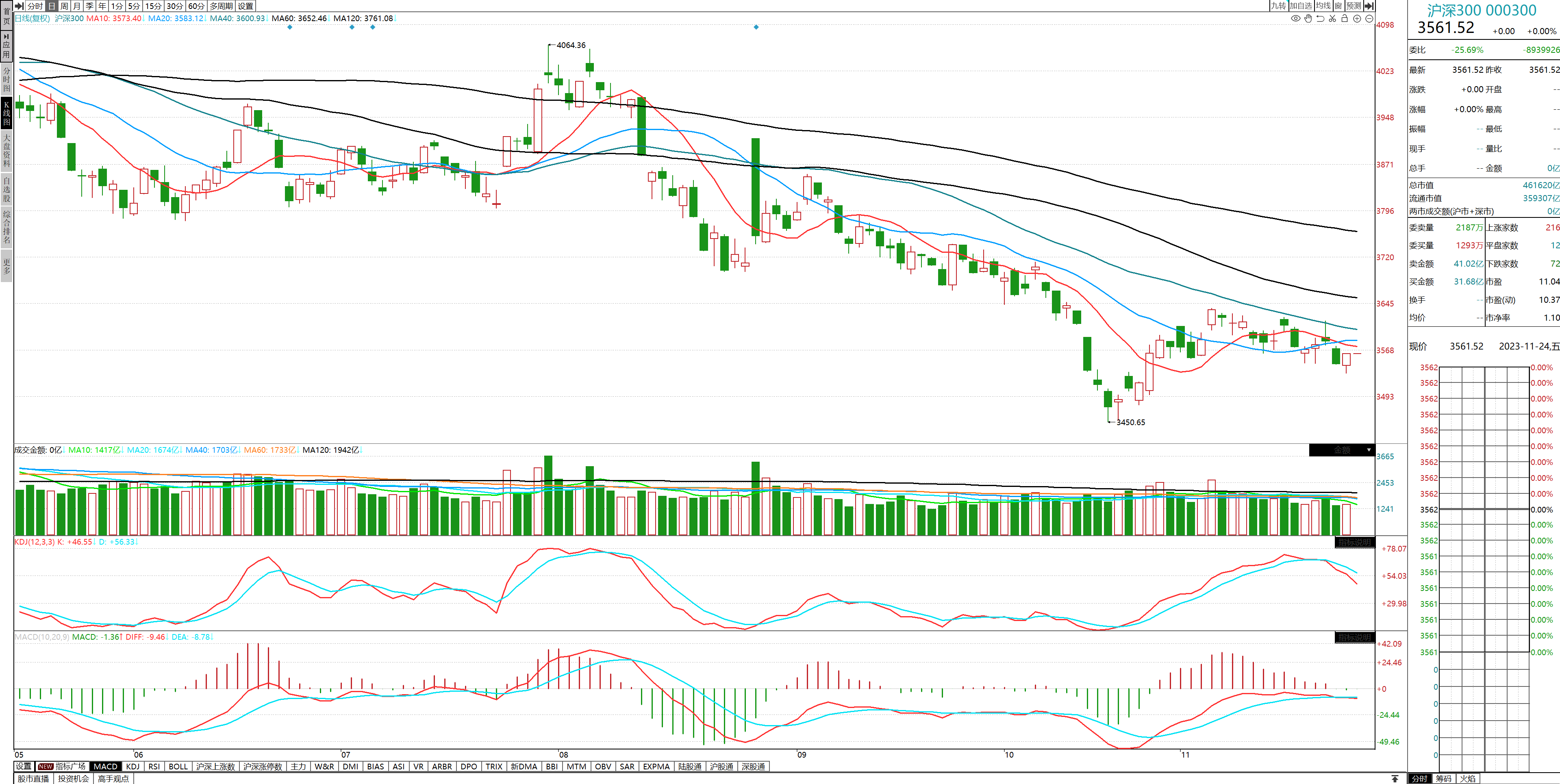The width and height of the screenshot is (1560, 784).
Task: Toggle the 均线 moving average display
Action: pos(1323,5)
